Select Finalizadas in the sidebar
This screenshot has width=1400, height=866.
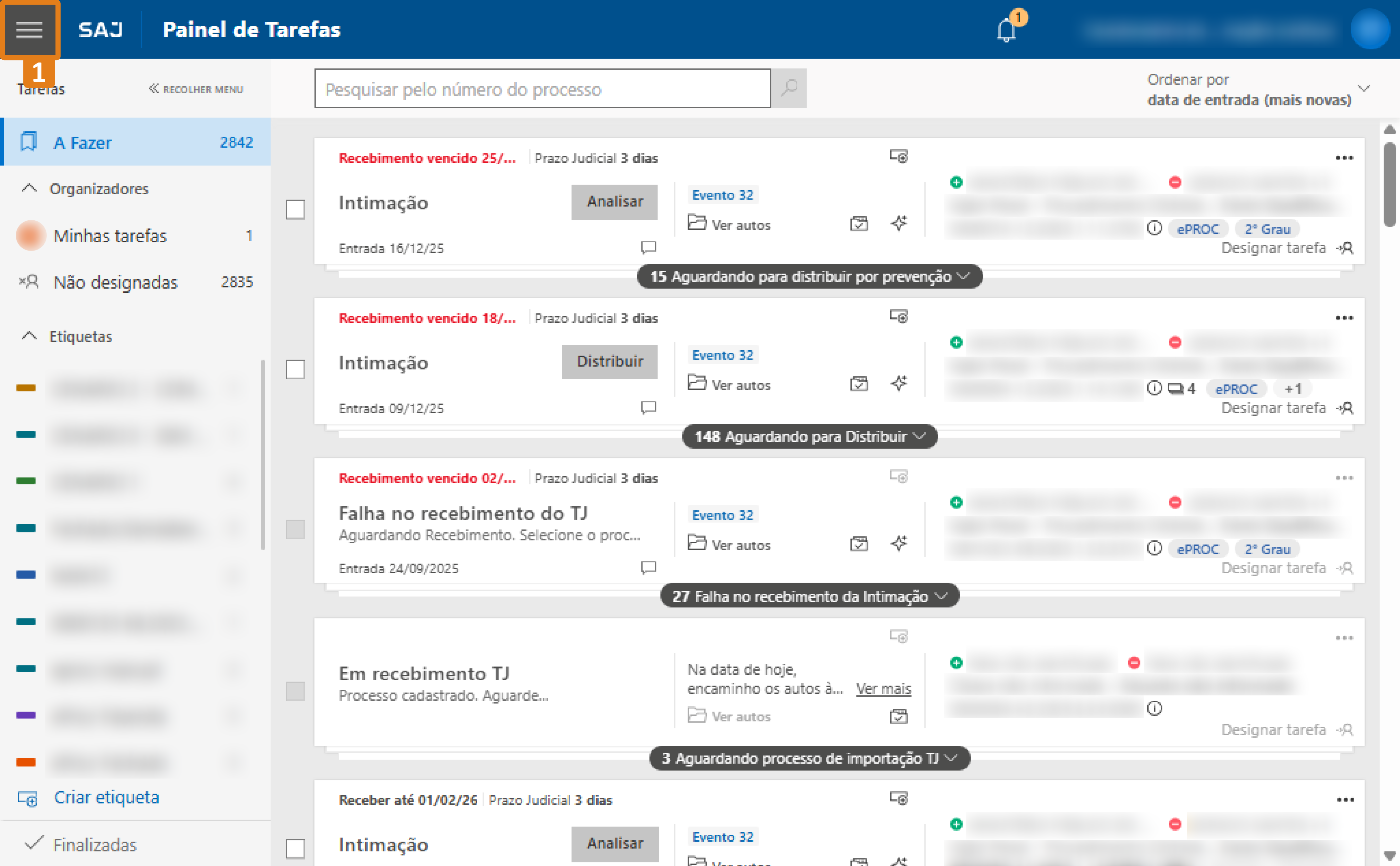[x=94, y=844]
